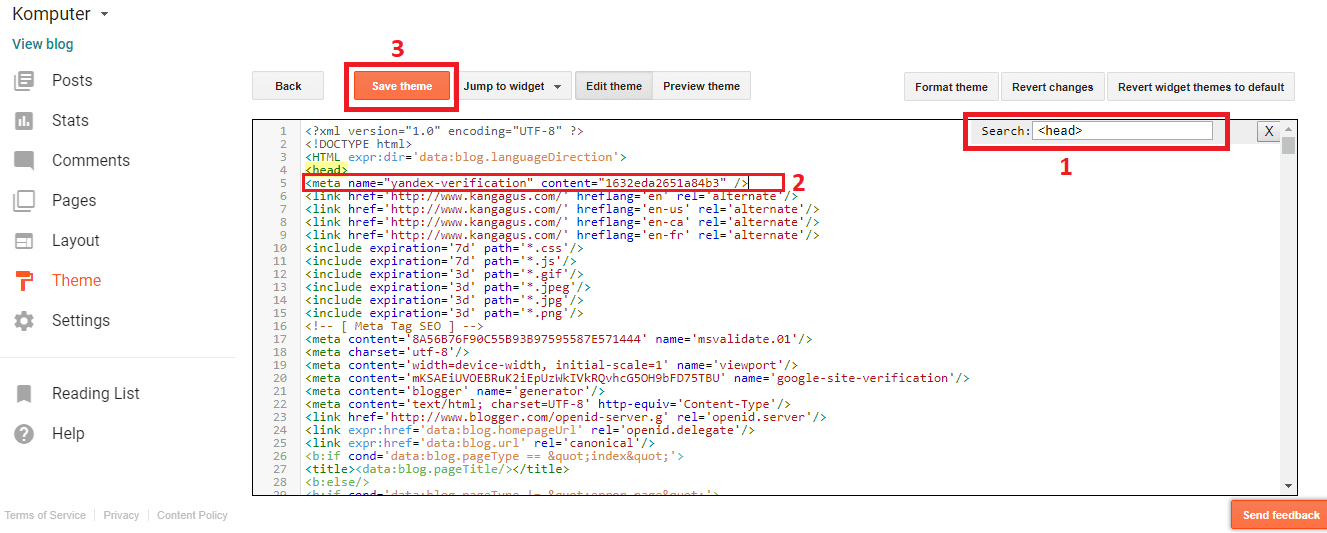Click the <?xml version line
The image size is (1327, 533).
(x=444, y=131)
